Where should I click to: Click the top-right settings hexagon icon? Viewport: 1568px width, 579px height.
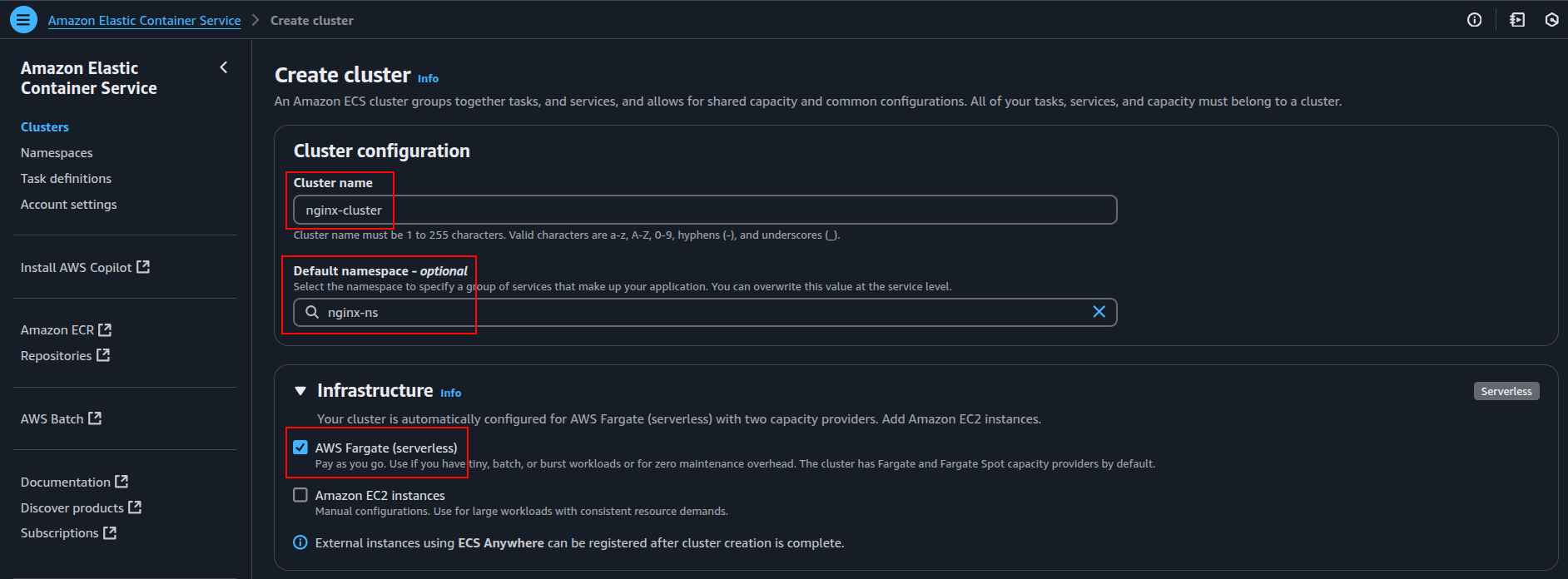1551,20
